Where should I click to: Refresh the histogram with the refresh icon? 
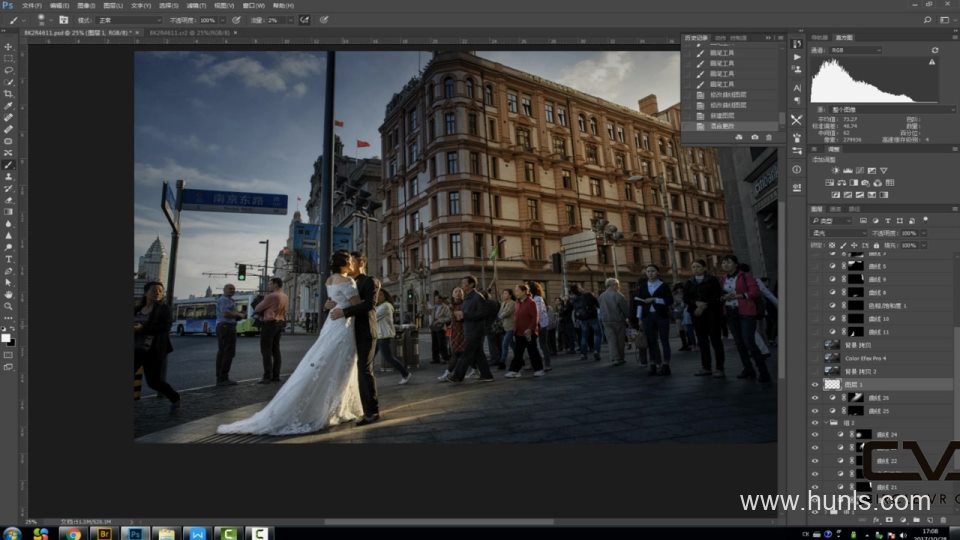pos(935,50)
